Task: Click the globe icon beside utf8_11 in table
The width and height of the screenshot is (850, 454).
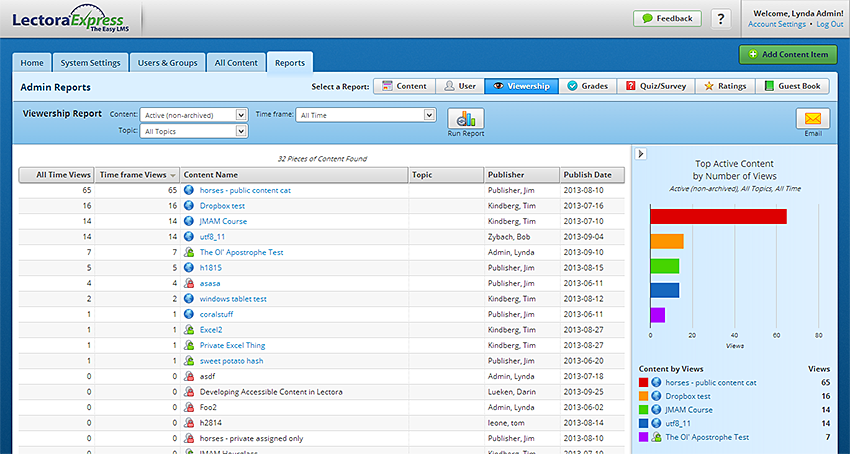Action: point(189,236)
